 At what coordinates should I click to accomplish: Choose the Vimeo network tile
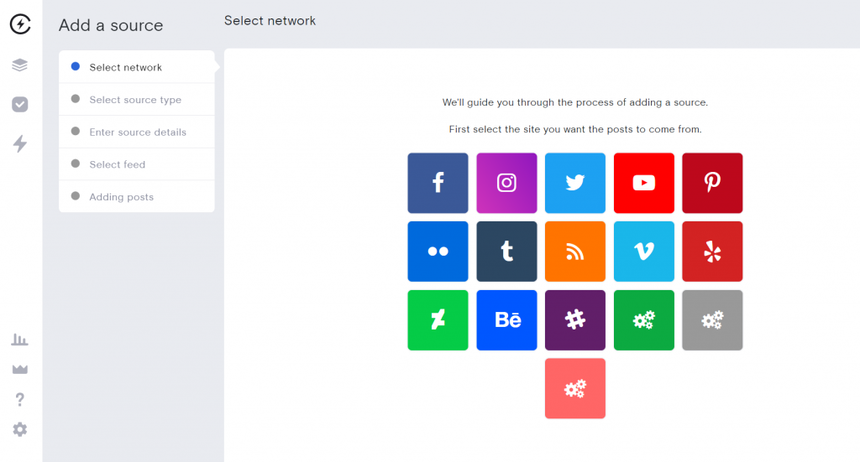(644, 251)
